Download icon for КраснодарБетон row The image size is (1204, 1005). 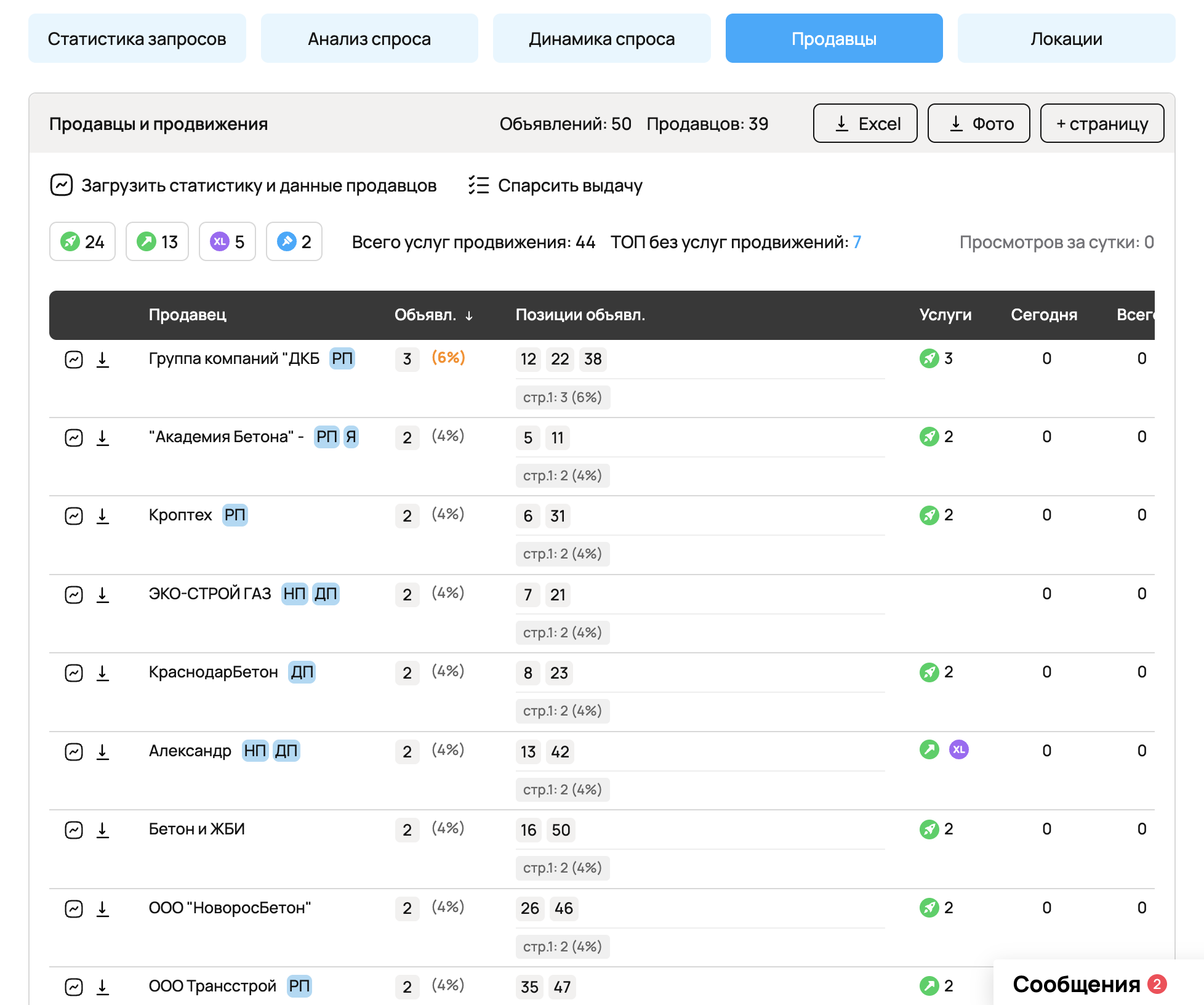103,672
